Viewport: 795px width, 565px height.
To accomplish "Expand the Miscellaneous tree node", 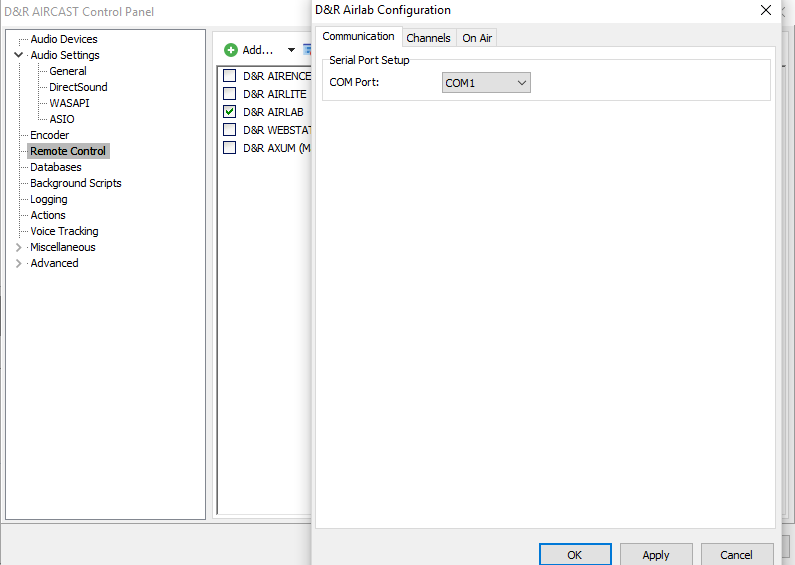I will pyautogui.click(x=18, y=247).
